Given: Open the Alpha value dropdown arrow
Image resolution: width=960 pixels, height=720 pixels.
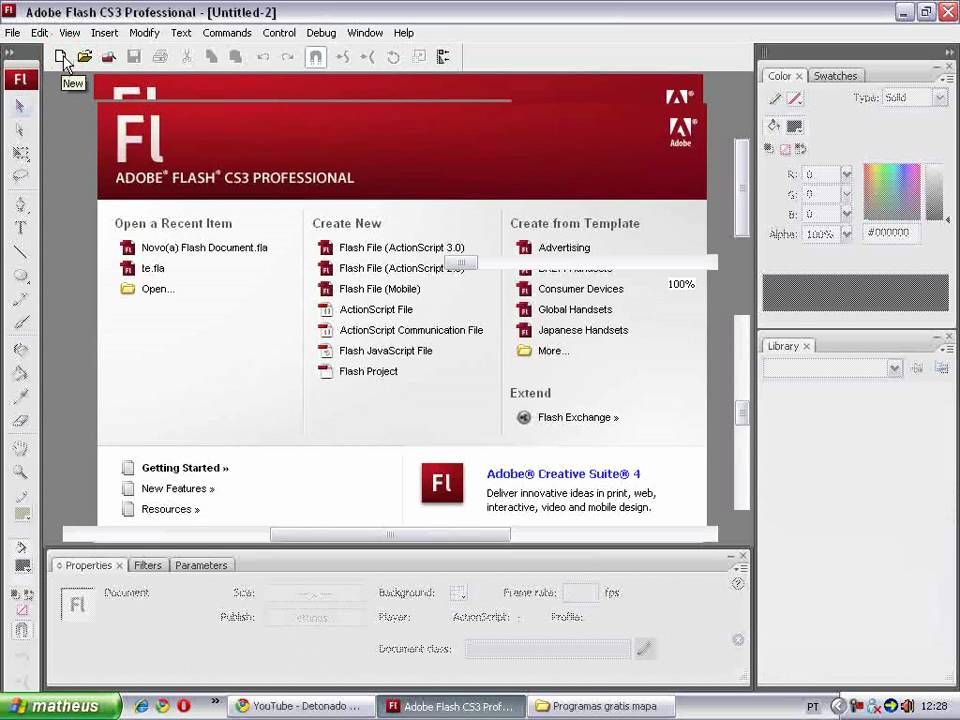Looking at the screenshot, I should tap(846, 234).
